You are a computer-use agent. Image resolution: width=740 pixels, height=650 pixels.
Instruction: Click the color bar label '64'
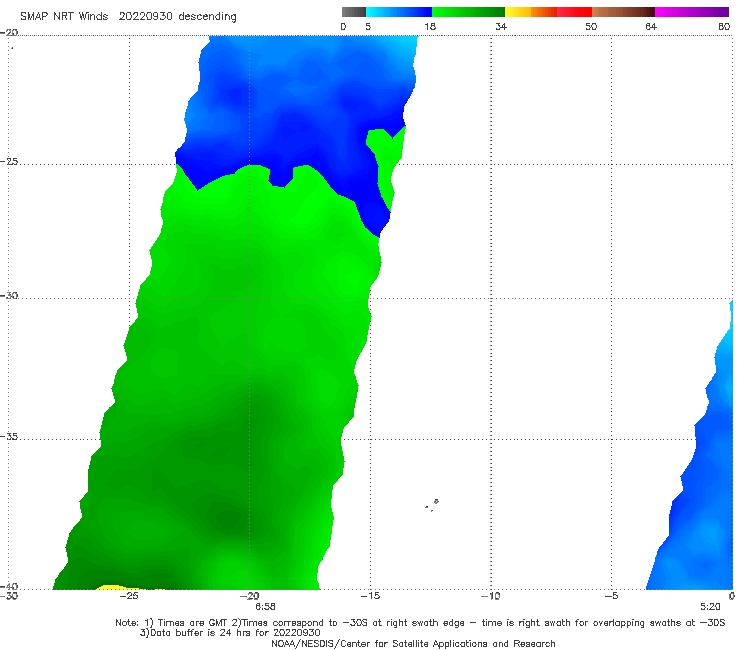pyautogui.click(x=651, y=26)
